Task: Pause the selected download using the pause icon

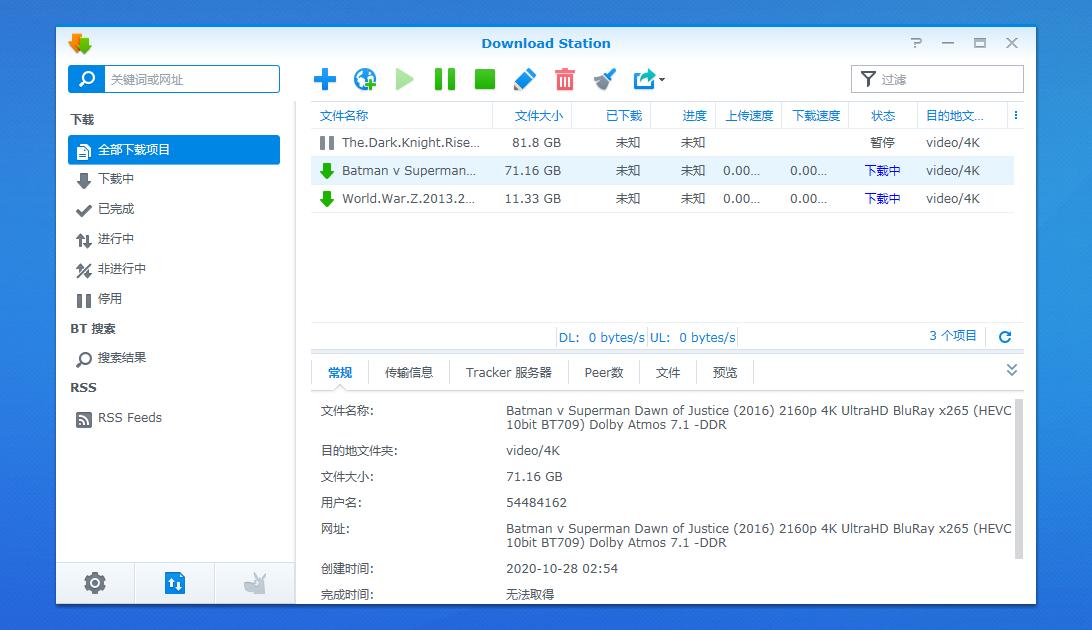Action: tap(444, 79)
